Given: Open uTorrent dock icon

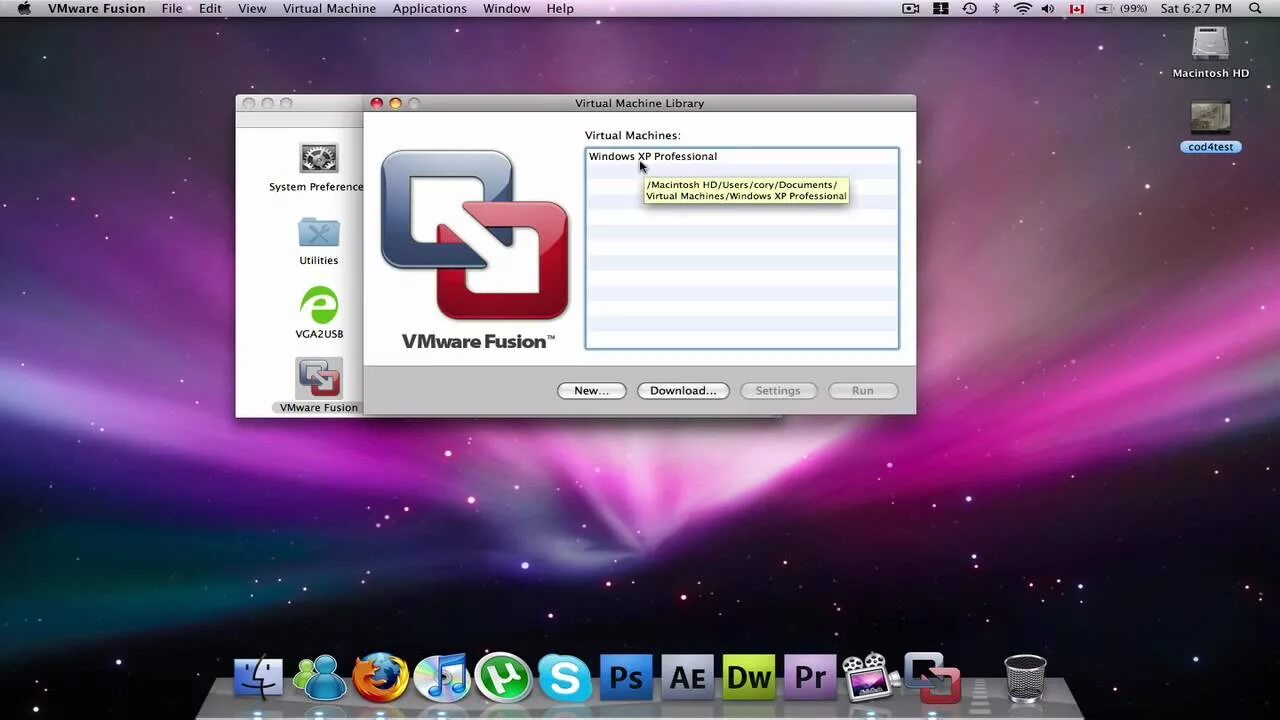Looking at the screenshot, I should point(503,678).
